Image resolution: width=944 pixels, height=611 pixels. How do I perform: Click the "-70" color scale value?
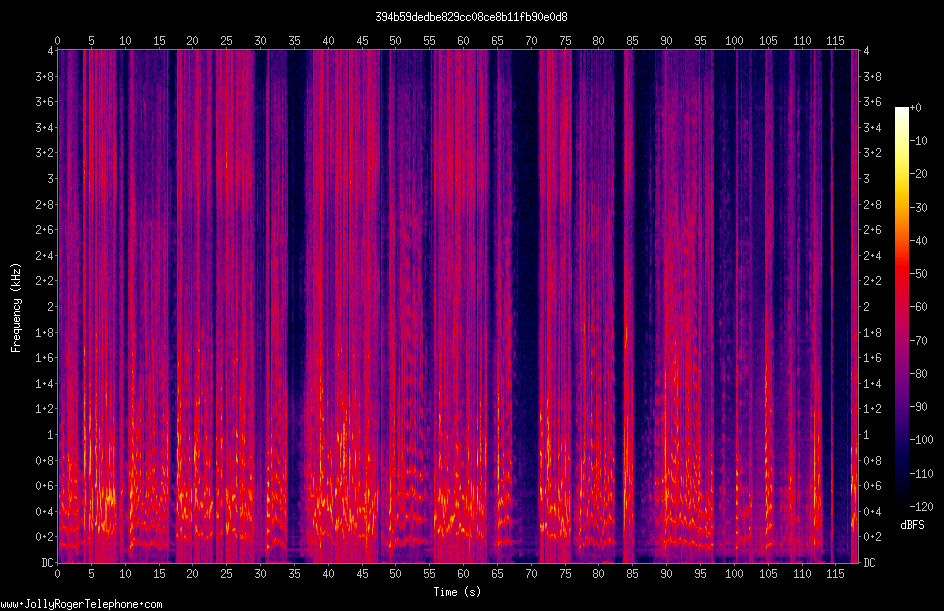(x=918, y=341)
